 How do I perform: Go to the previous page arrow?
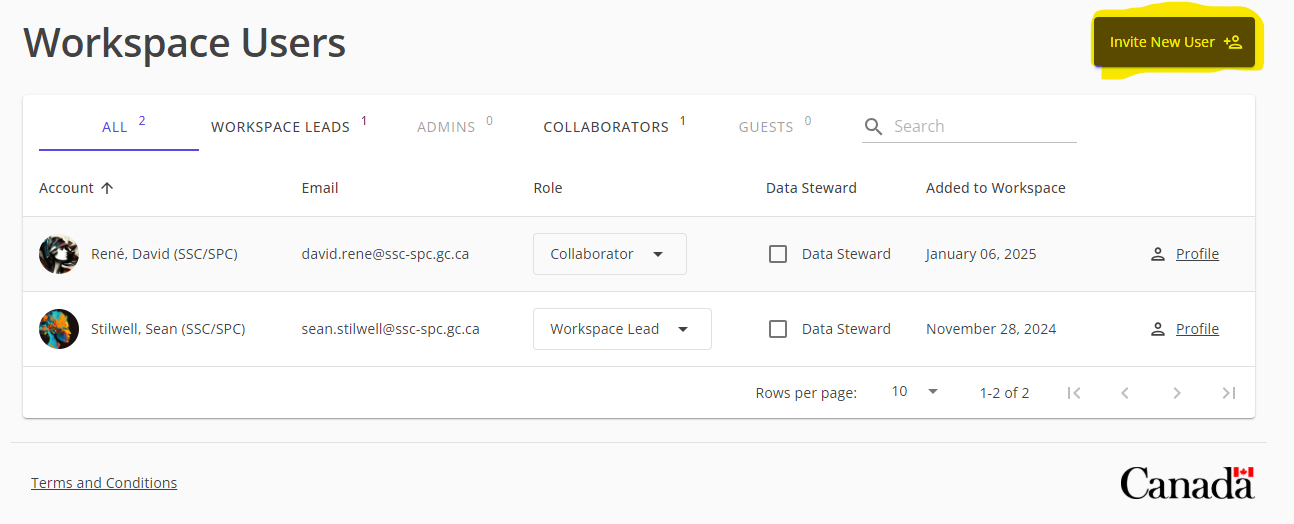1125,393
